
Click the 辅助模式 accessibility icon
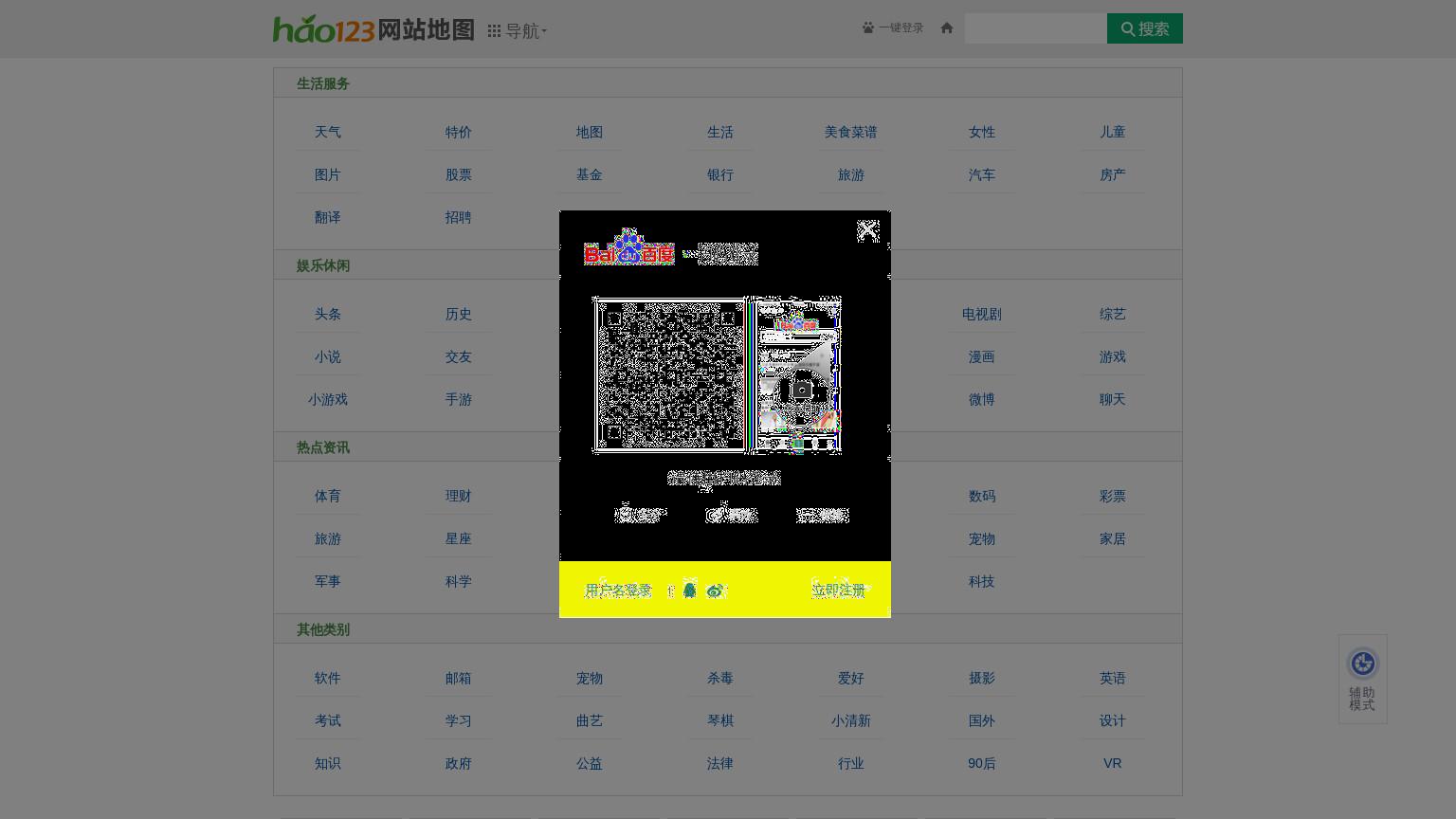tap(1363, 679)
